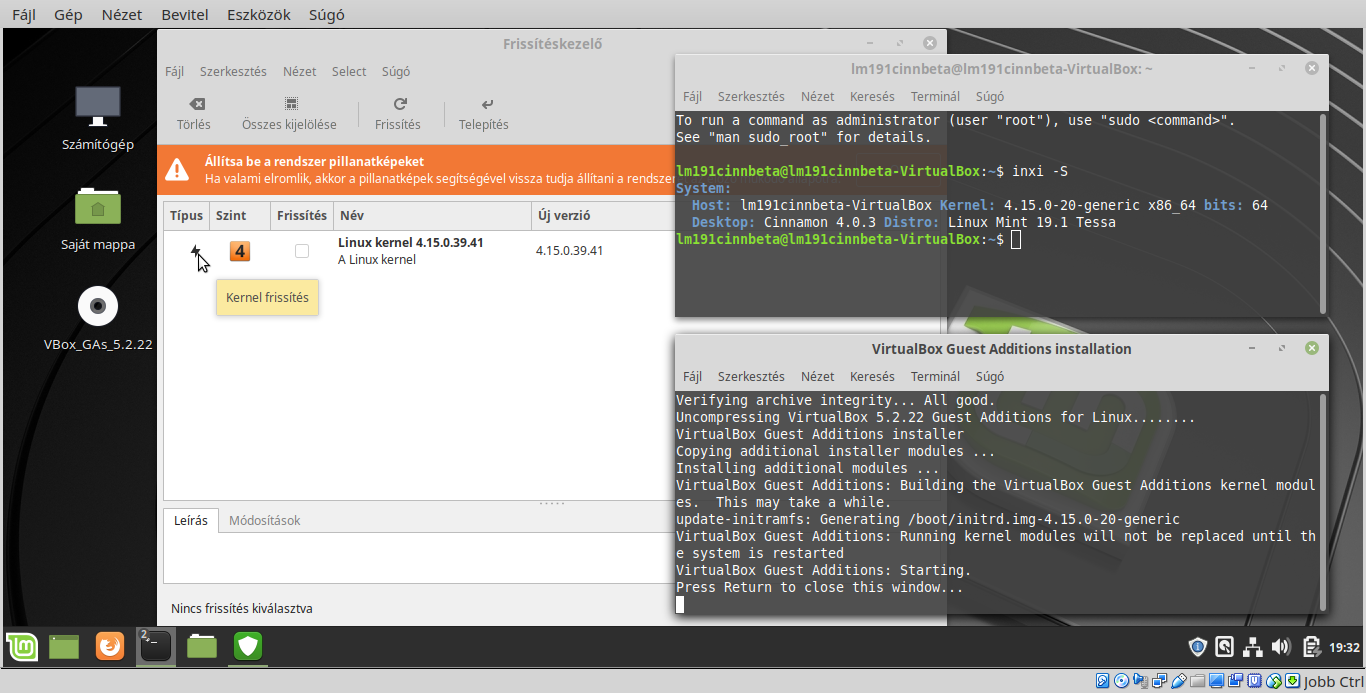Image resolution: width=1366 pixels, height=694 pixels.
Task: Click VirtualBox mouse integration status icon
Action: click(x=1273, y=681)
